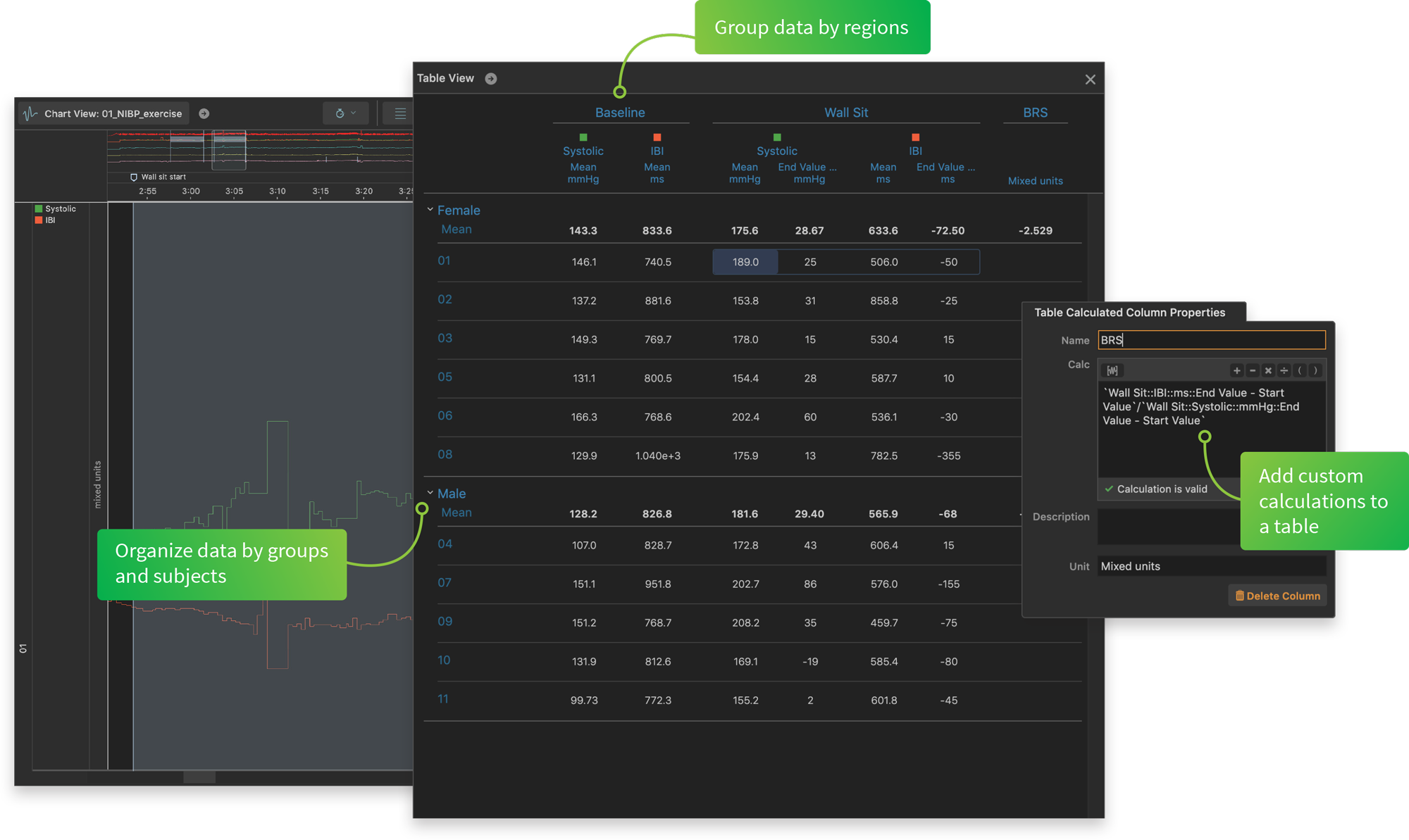Click the arrow icon beside the Table View title
This screenshot has height=840, width=1409.
[491, 78]
